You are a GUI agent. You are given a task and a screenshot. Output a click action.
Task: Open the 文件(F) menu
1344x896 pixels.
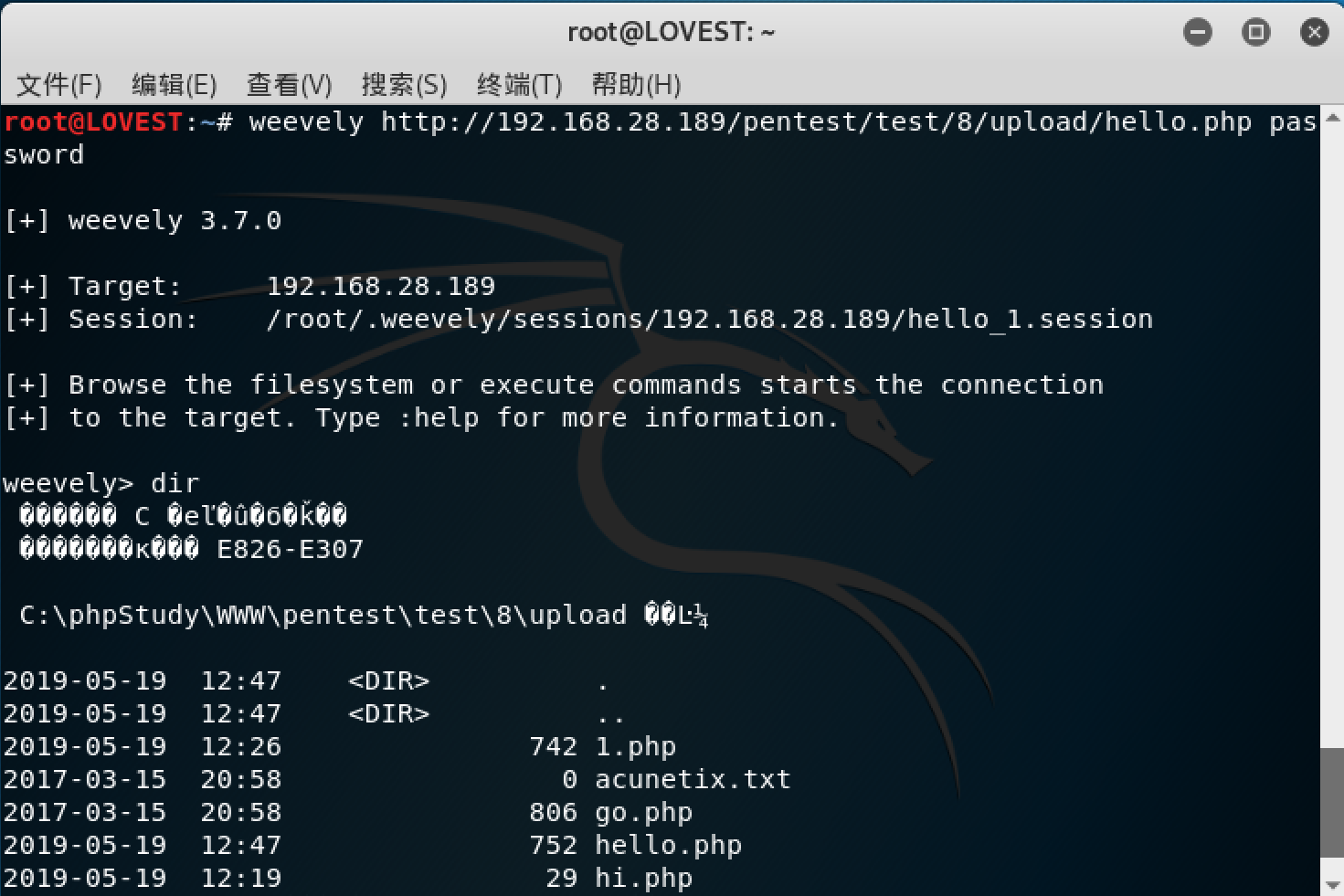point(59,85)
